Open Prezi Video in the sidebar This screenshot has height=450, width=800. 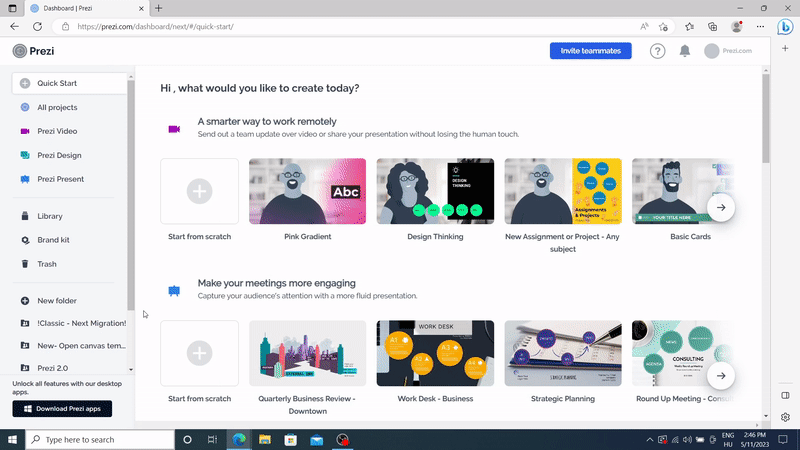pyautogui.click(x=57, y=131)
